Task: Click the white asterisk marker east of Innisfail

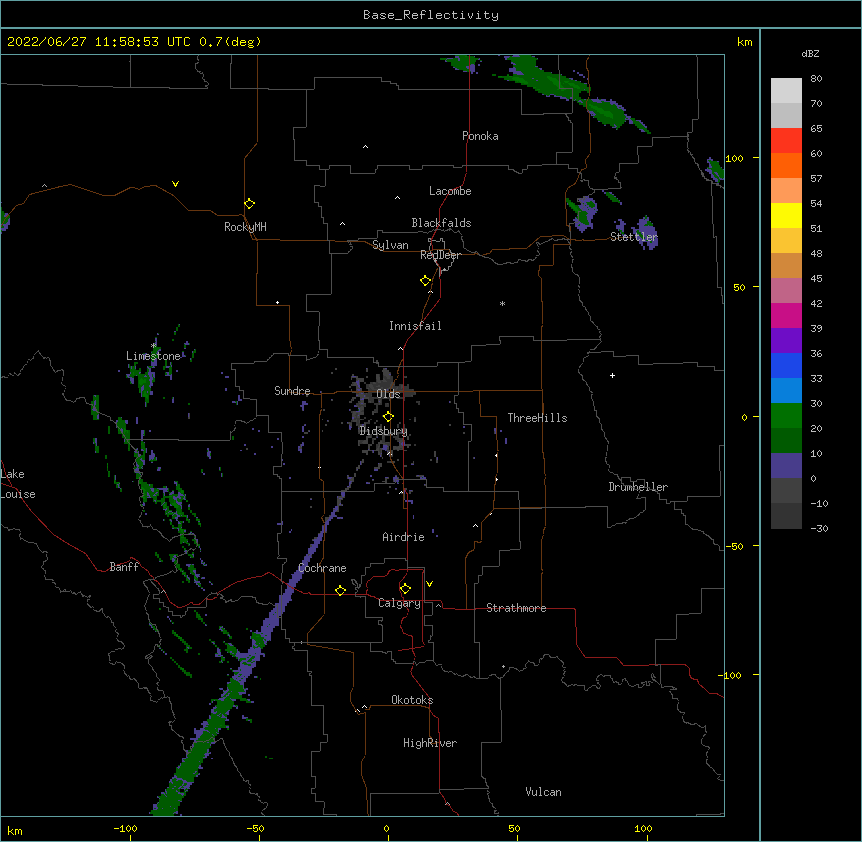Action: click(x=502, y=303)
